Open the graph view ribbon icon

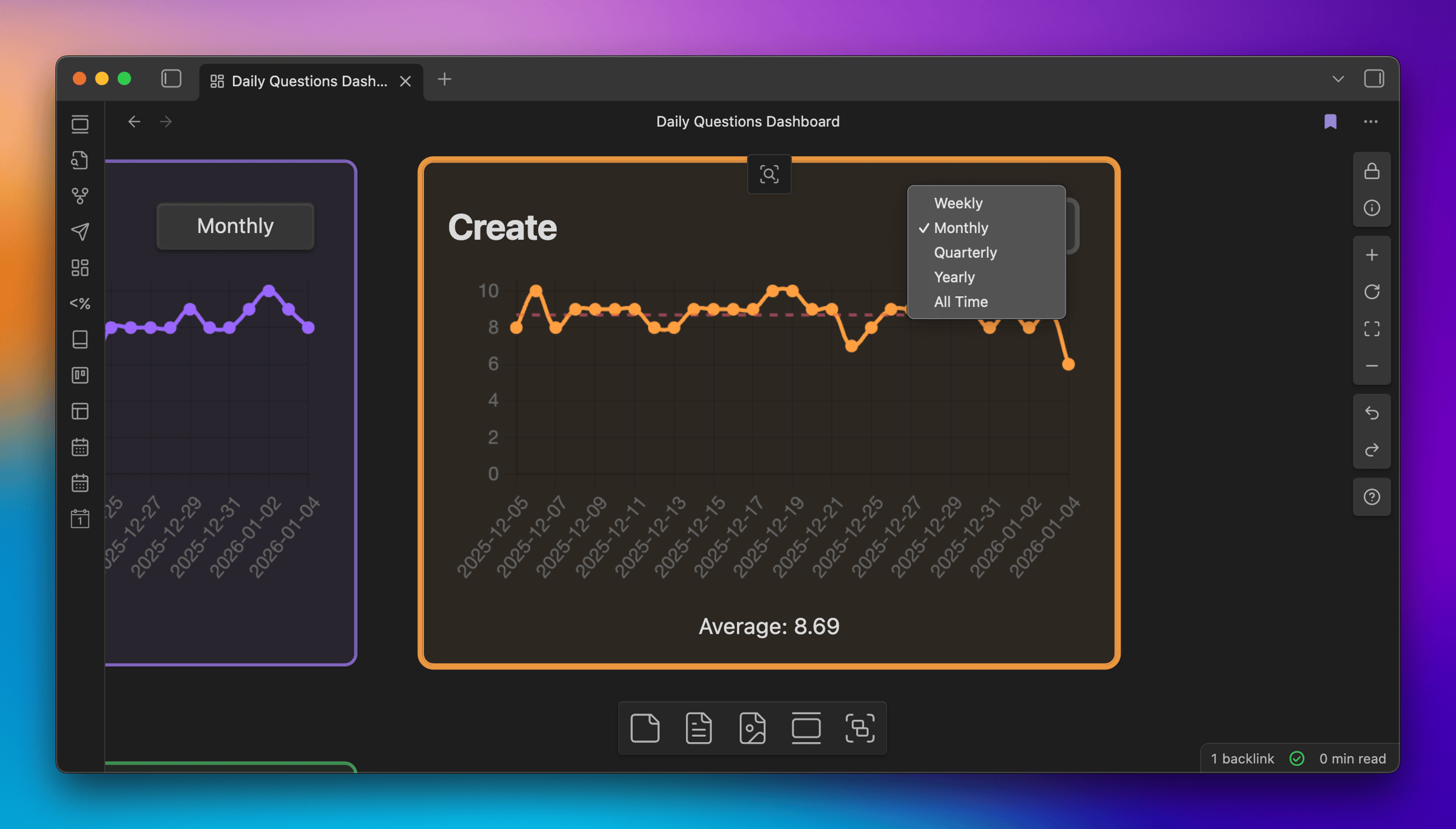coord(80,195)
